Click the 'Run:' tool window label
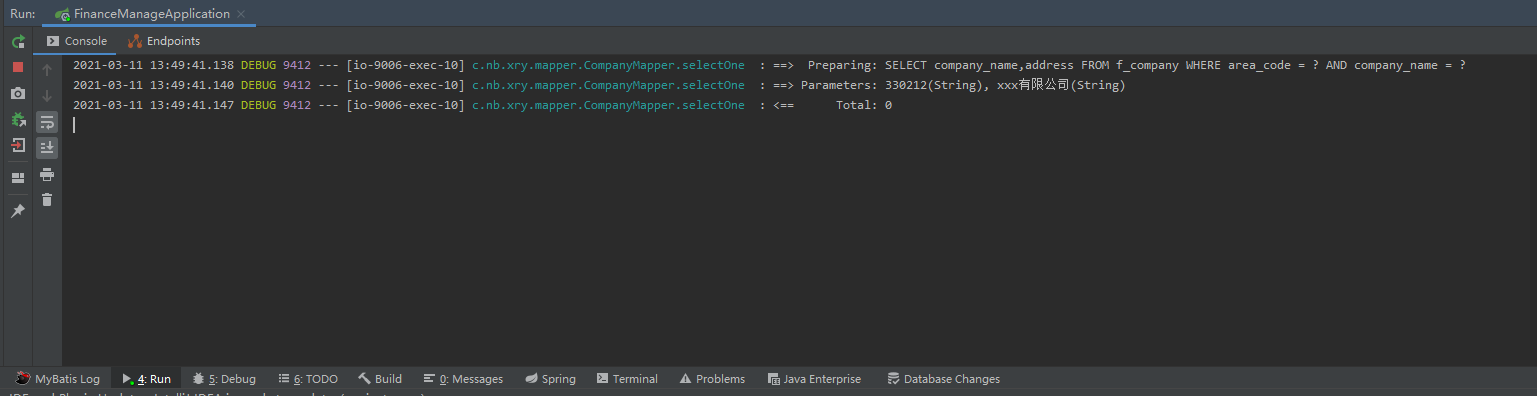This screenshot has width=1537, height=396. (23, 14)
